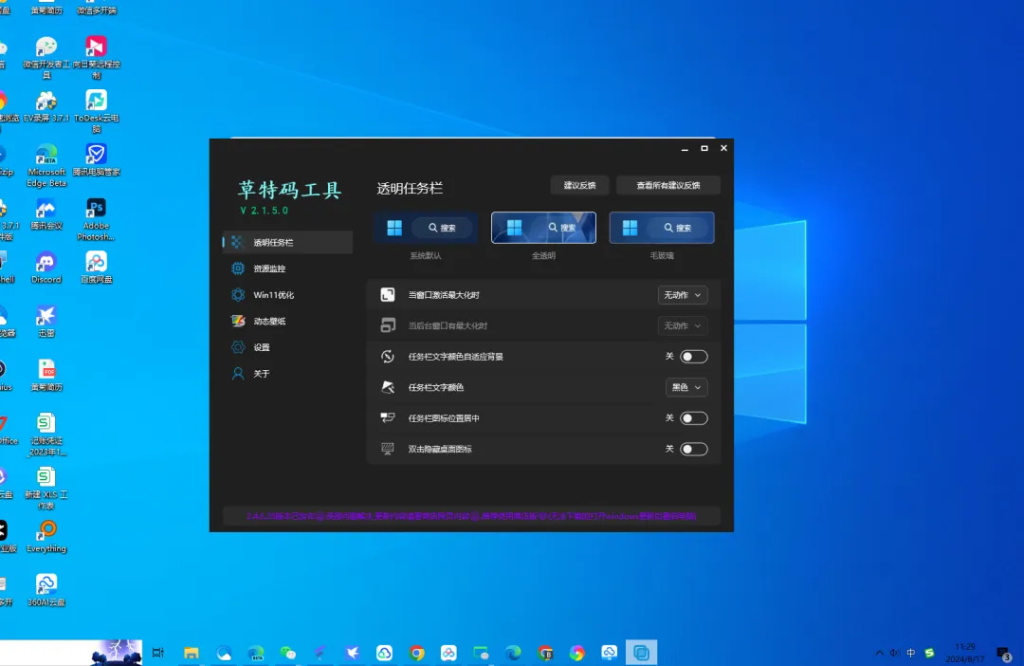Open File Explorer from the taskbar
1024x666 pixels.
191,652
